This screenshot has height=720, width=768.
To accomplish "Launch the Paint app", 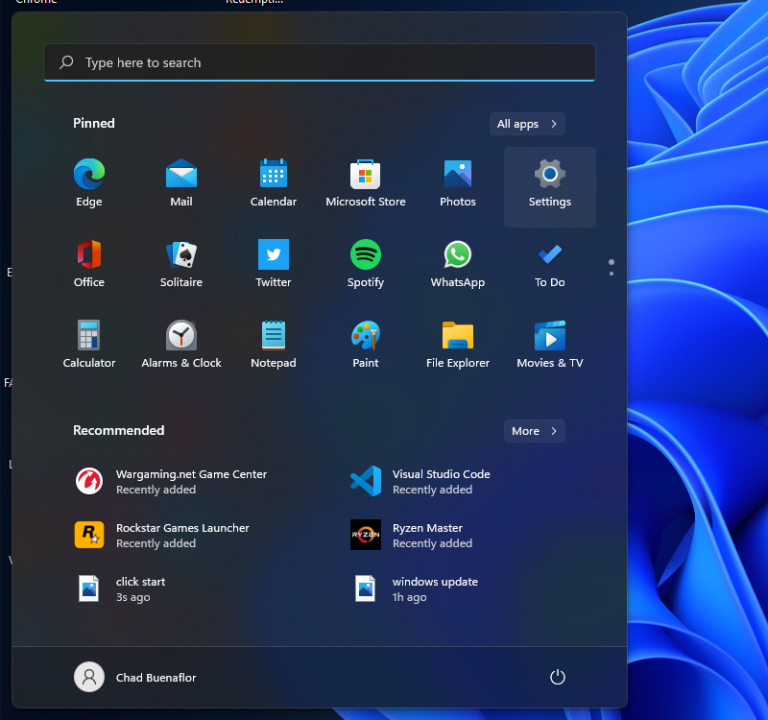I will tap(365, 344).
